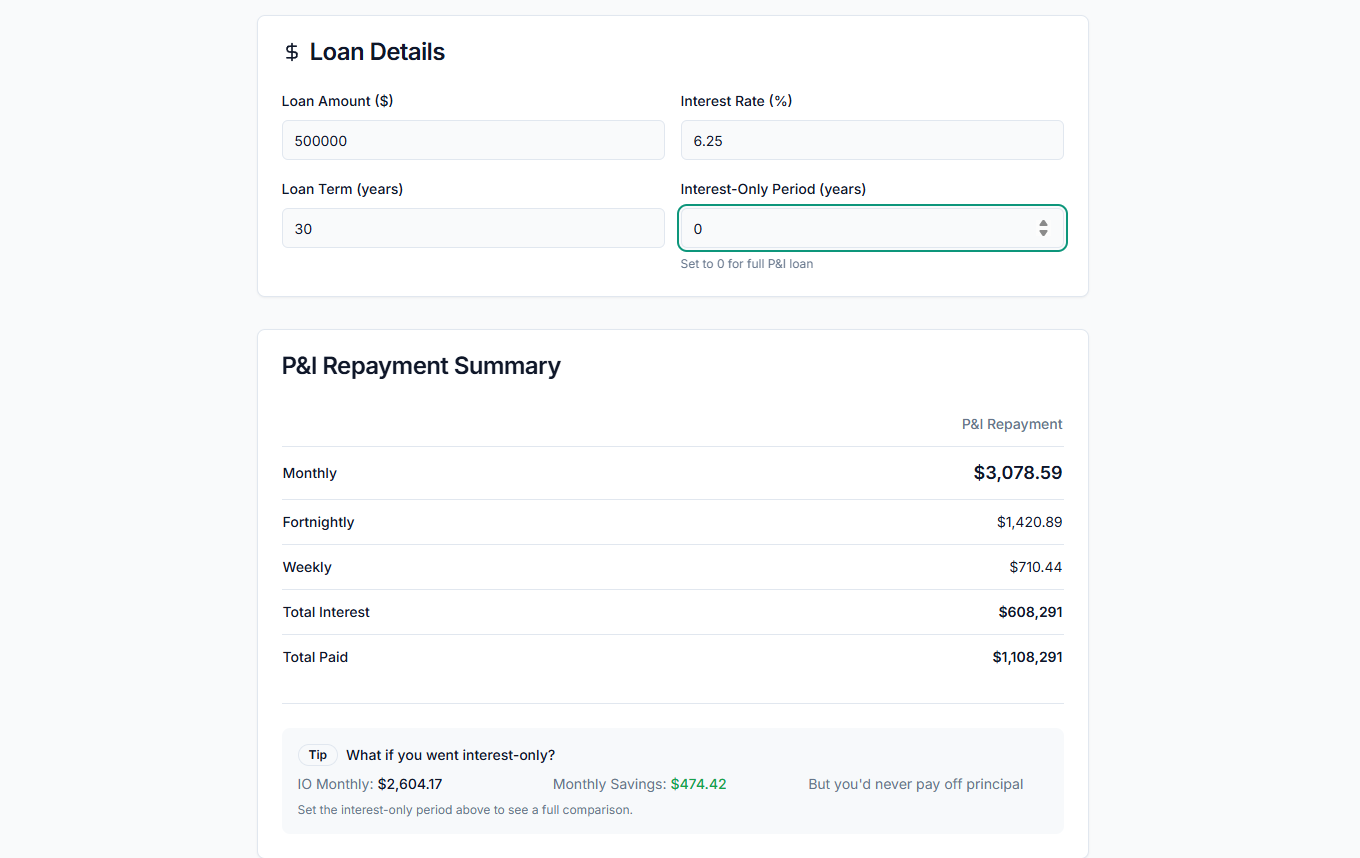The height and width of the screenshot is (858, 1360).
Task: Click the Fortnightly row amount $1,420.89
Action: 1029,522
